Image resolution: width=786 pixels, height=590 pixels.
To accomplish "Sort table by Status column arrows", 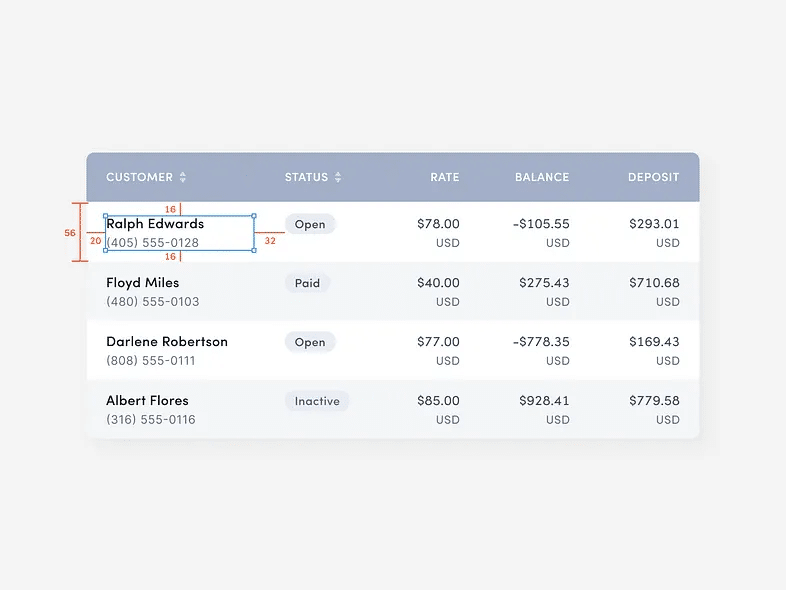I will click(338, 177).
